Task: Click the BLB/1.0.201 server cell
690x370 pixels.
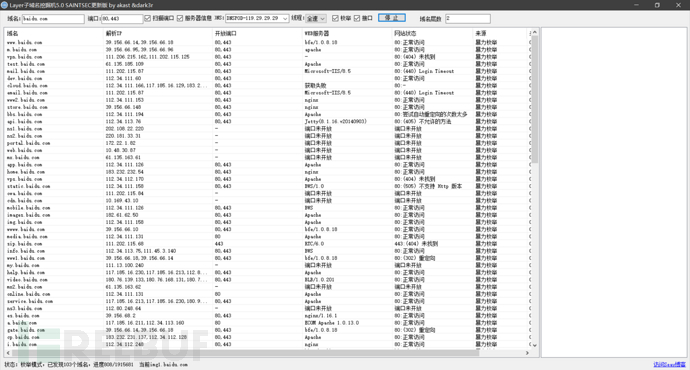Action: (x=319, y=280)
